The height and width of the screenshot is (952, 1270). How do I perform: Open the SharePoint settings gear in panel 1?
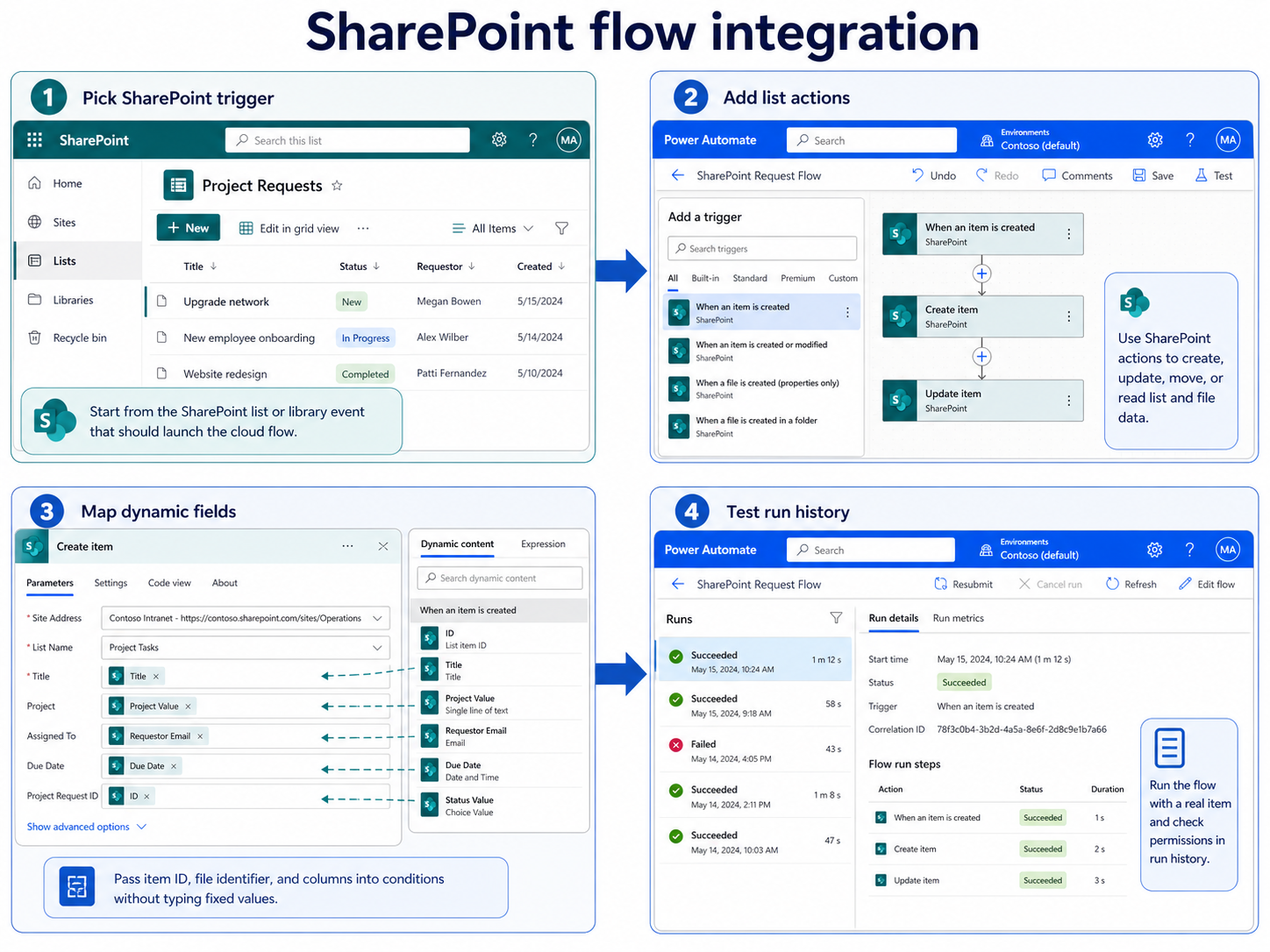(x=499, y=139)
